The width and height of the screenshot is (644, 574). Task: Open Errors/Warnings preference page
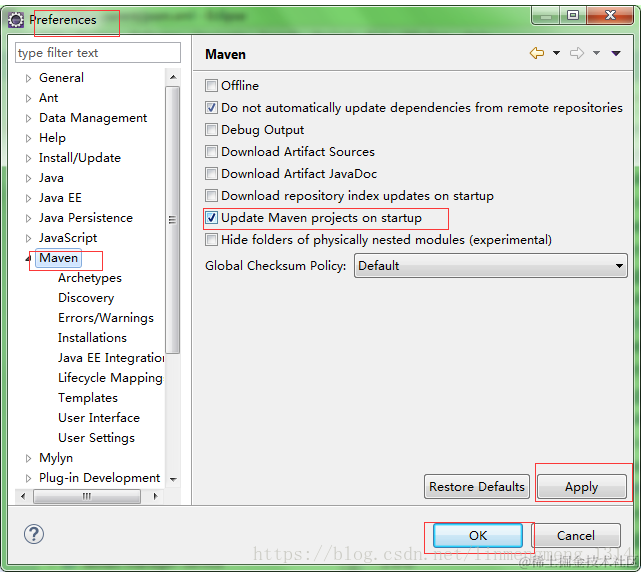(x=106, y=319)
